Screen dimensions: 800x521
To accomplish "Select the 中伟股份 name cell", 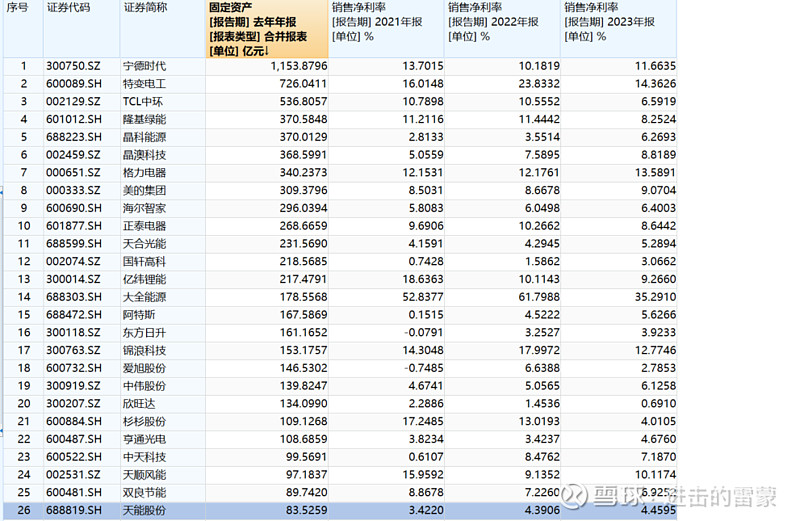I will point(144,386).
